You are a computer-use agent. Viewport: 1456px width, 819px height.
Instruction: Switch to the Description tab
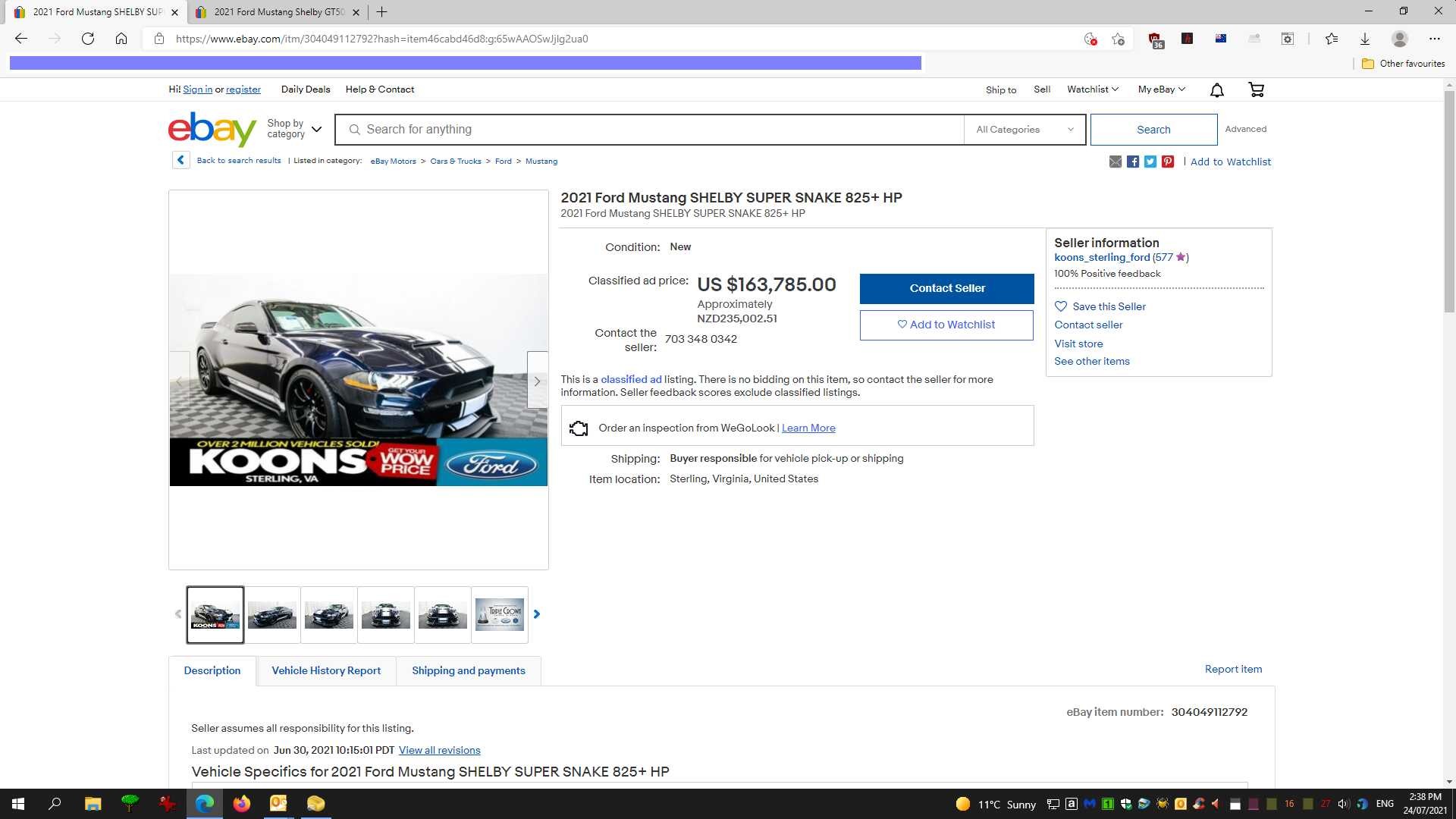(212, 670)
